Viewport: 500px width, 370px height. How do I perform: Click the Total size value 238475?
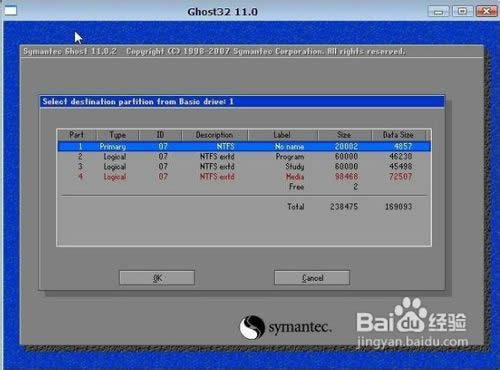point(344,207)
